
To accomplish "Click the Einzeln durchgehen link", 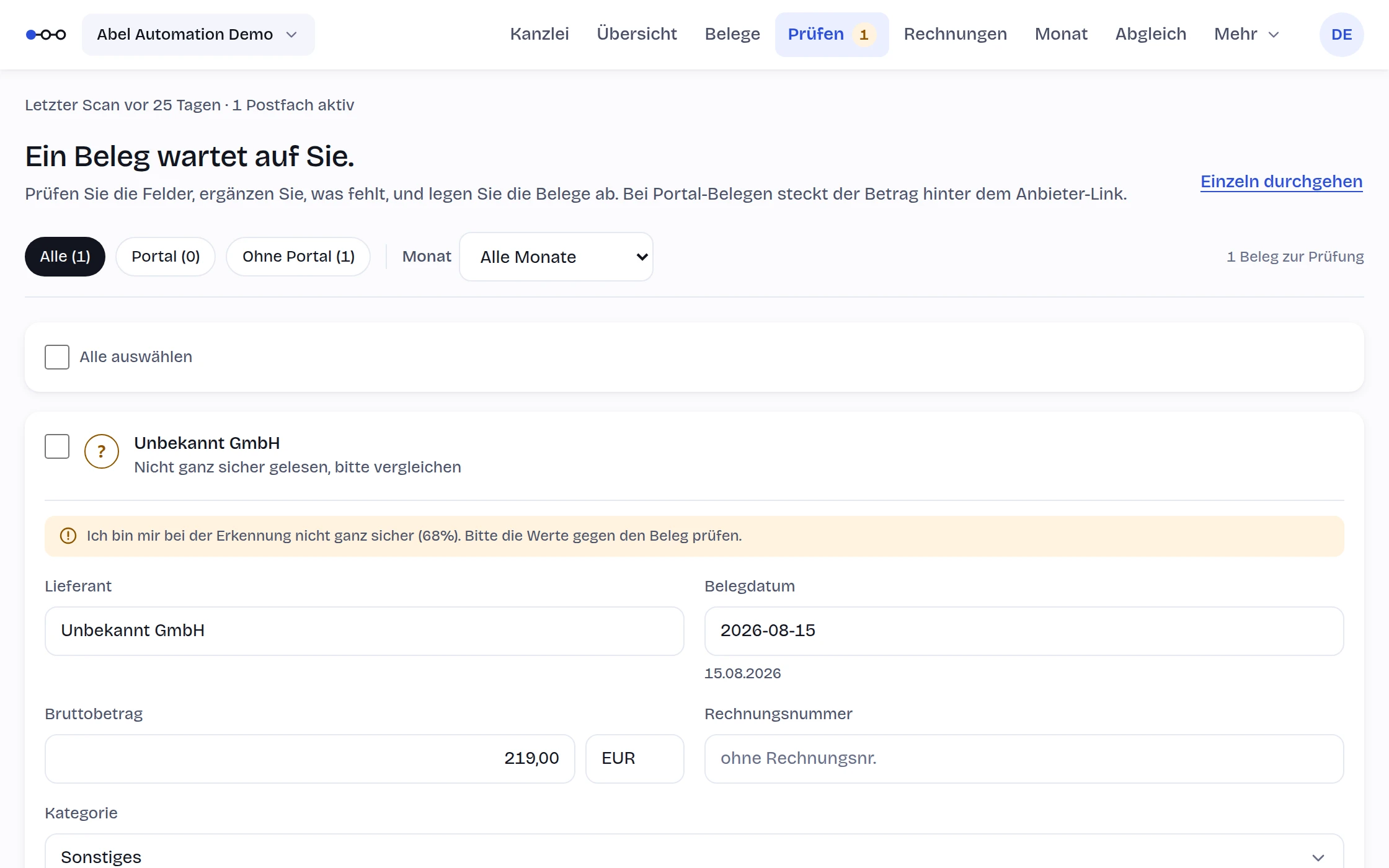I will click(1282, 182).
